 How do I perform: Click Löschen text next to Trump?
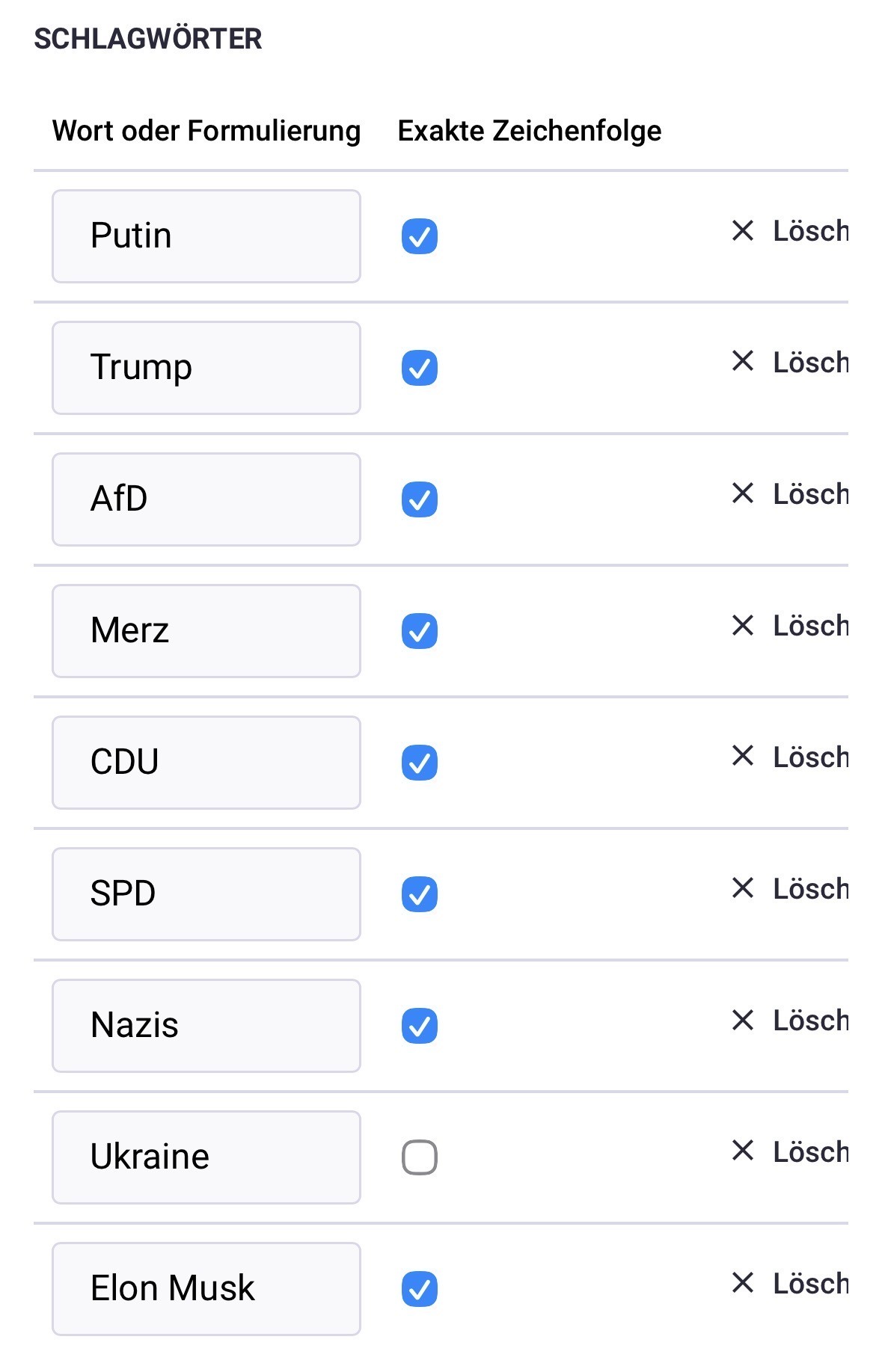811,363
